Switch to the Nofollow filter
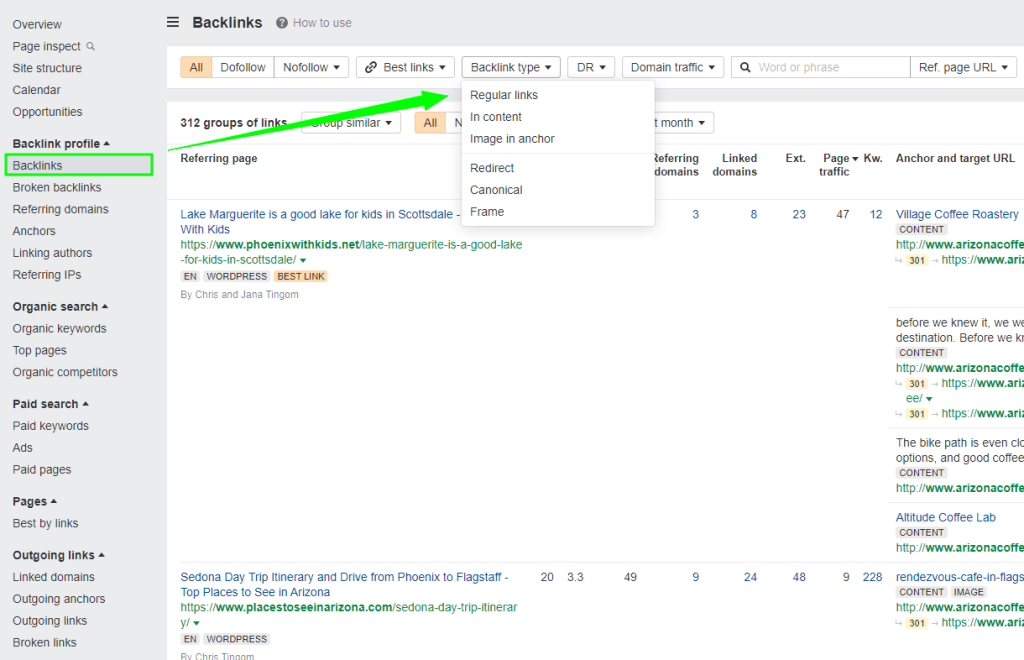Viewport: 1024px width, 660px height. click(311, 67)
